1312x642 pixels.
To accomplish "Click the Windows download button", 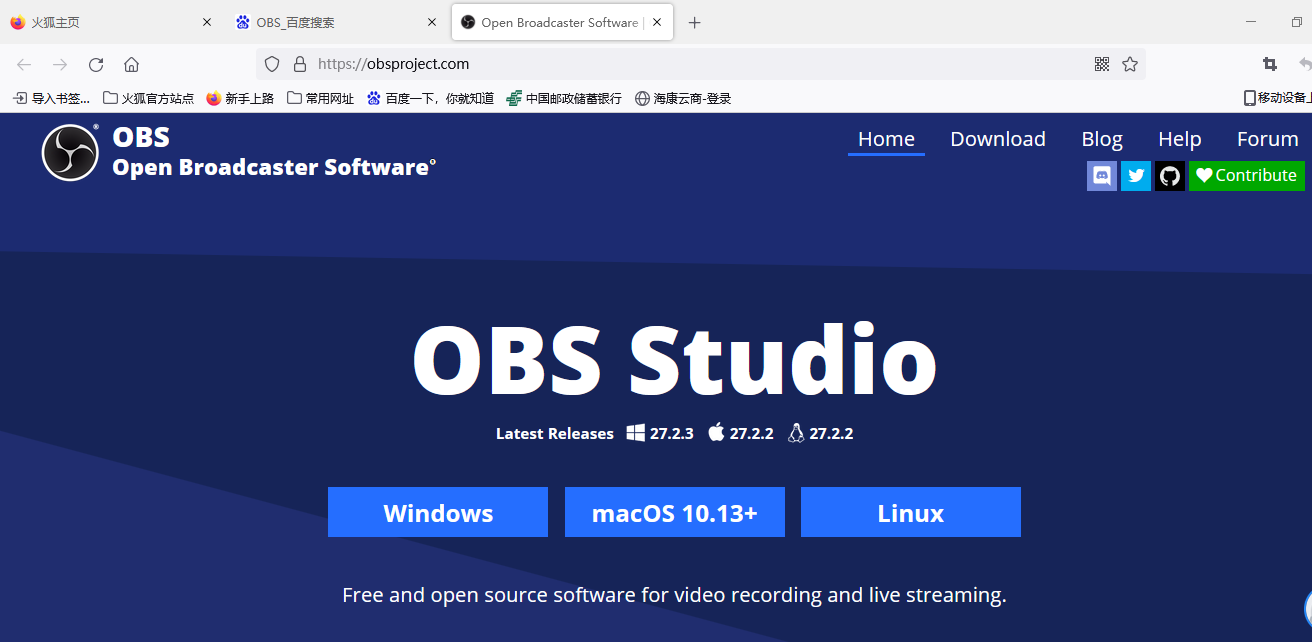I will 438,512.
